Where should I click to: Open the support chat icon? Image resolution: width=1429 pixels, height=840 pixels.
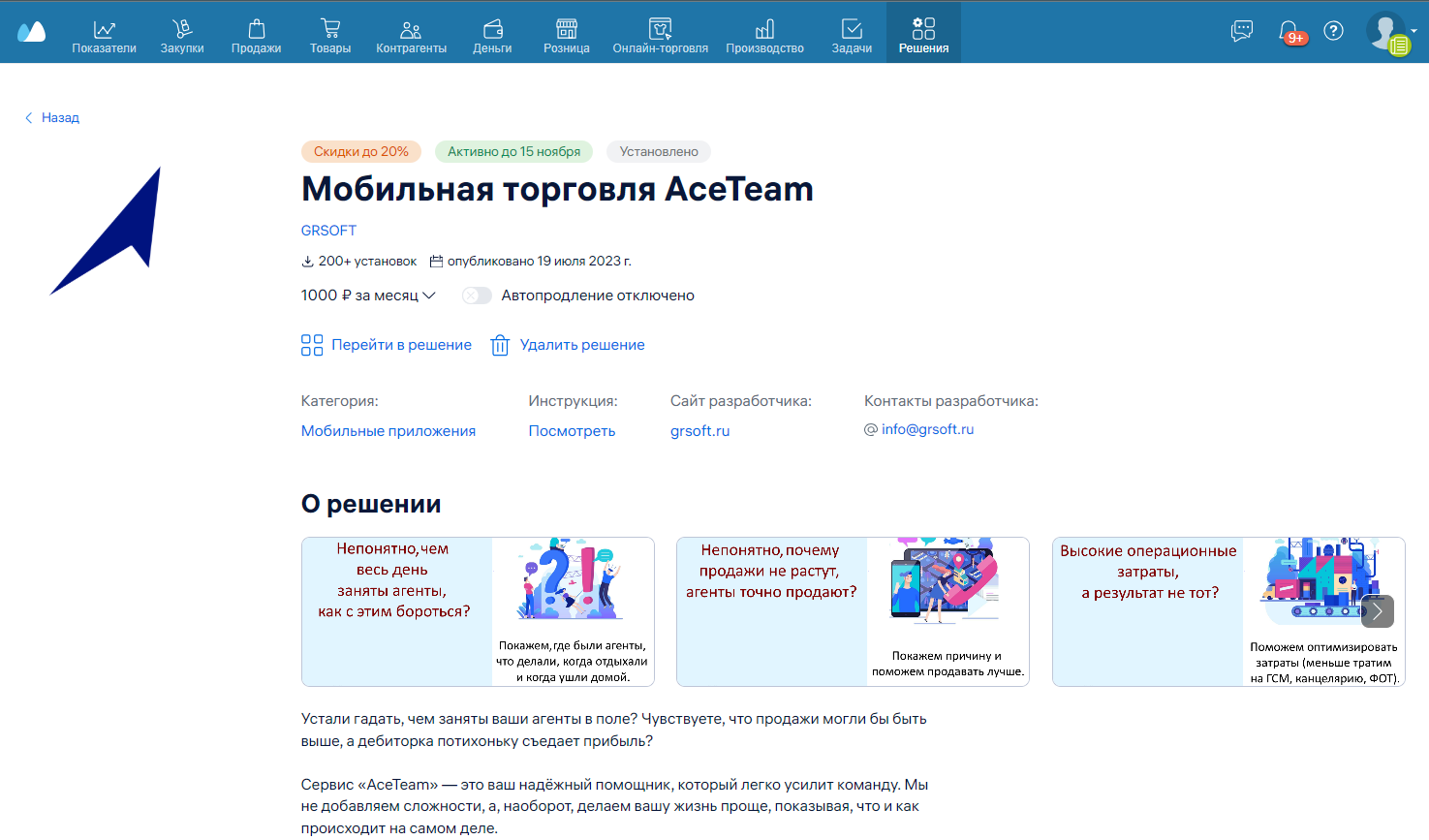pos(1242,31)
